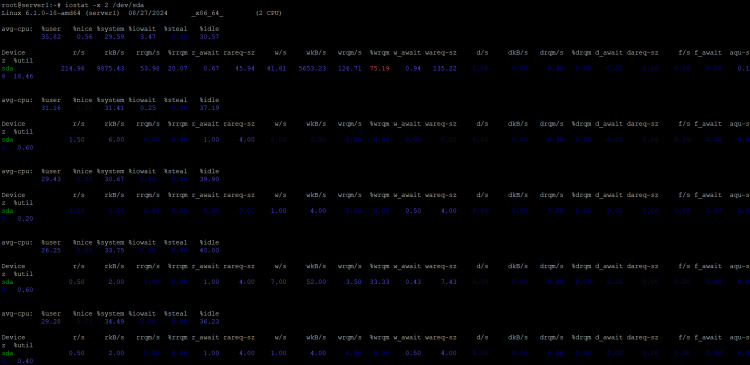
Task: Click the %idle value 40.00
Action: point(210,250)
